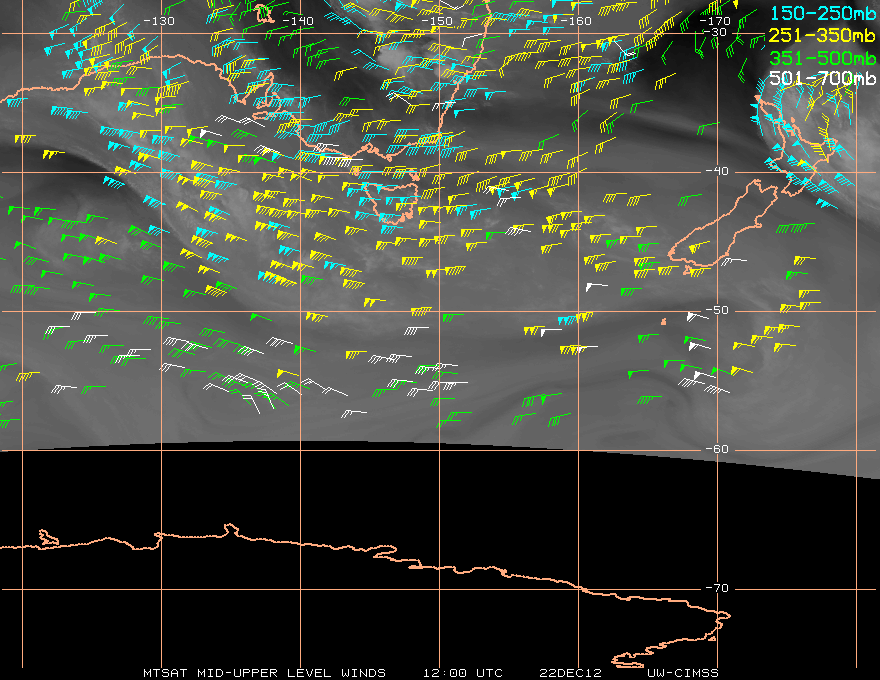
Task: Click the -40 latitude label
Action: pyautogui.click(x=717, y=171)
